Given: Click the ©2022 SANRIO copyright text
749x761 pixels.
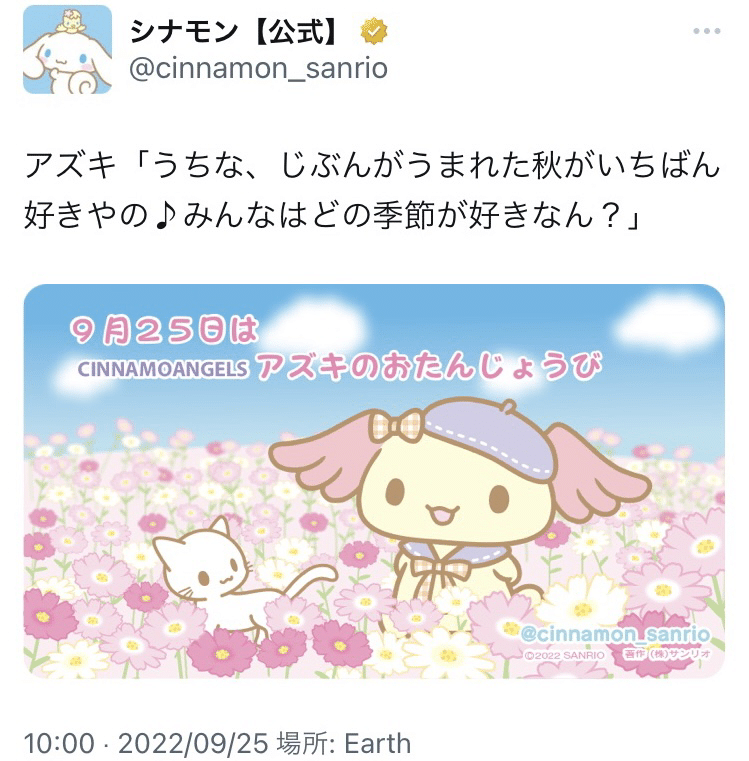Looking at the screenshot, I should 565,655.
